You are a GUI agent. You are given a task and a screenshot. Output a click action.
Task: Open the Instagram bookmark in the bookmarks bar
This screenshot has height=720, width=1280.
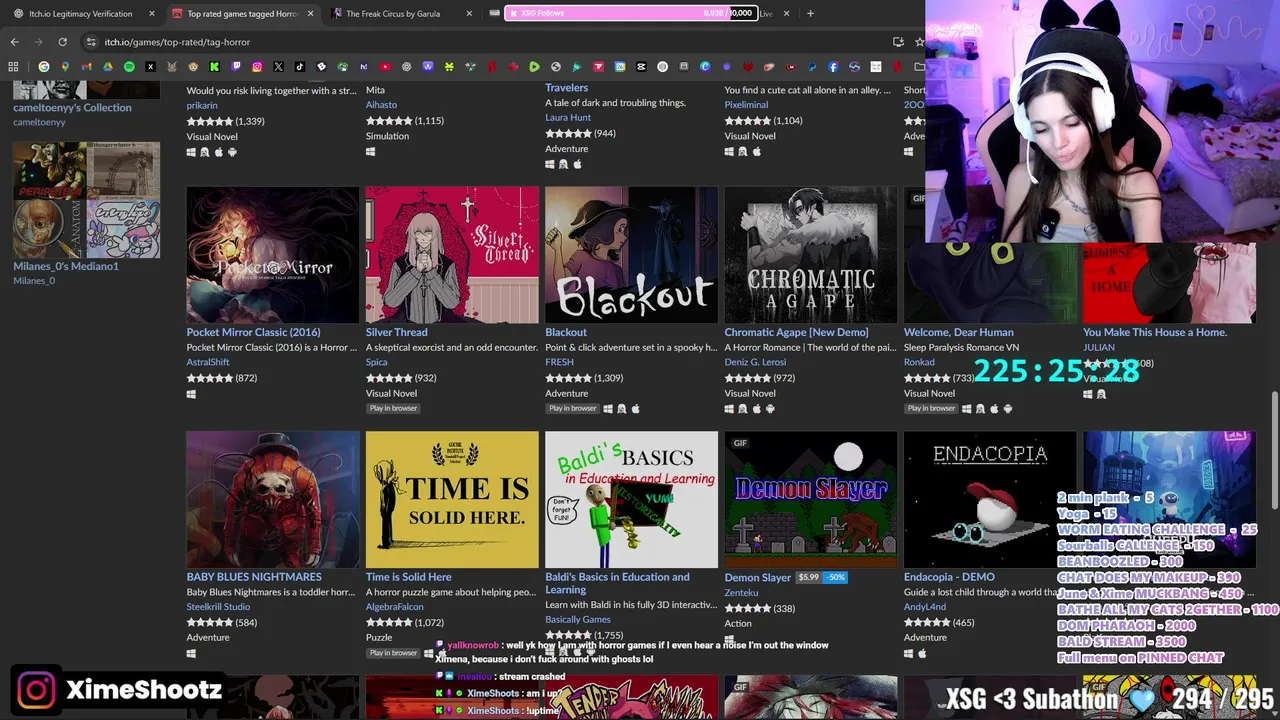[257, 67]
